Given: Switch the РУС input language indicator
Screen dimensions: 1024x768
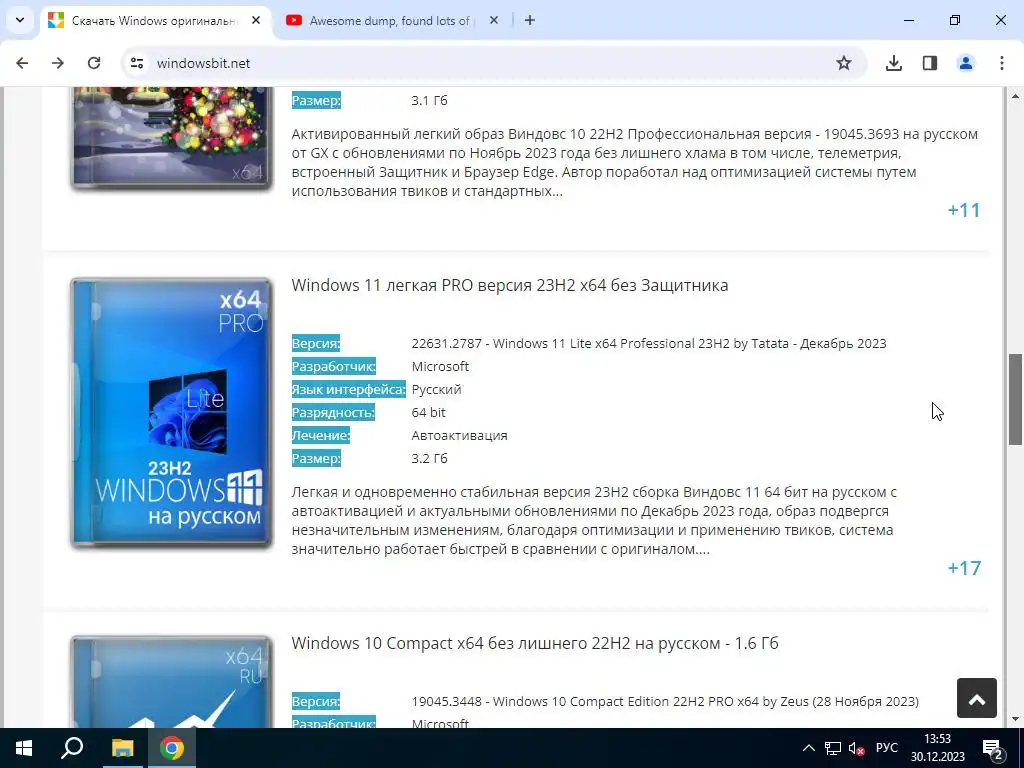Looking at the screenshot, I should click(x=887, y=748).
